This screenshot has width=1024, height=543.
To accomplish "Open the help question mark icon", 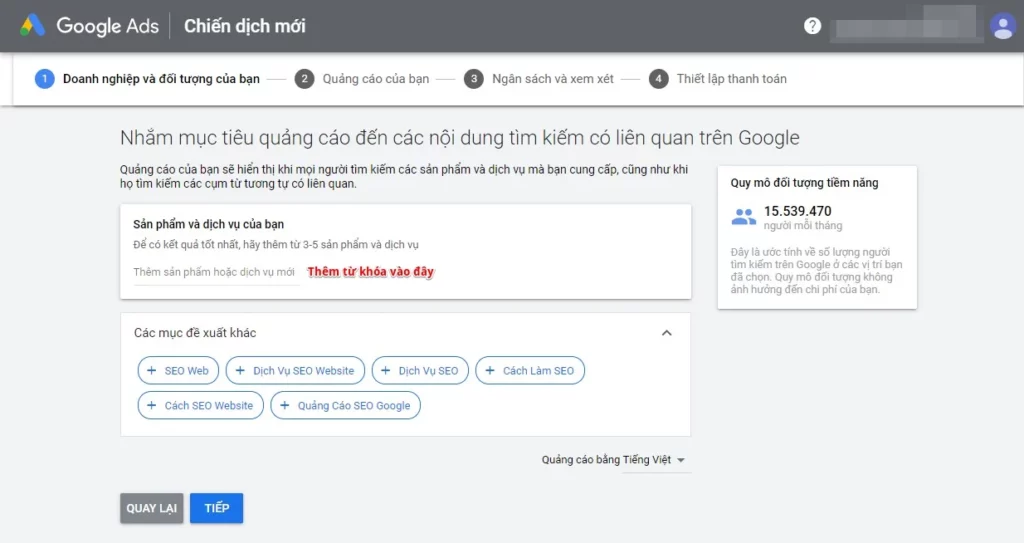I will click(812, 25).
